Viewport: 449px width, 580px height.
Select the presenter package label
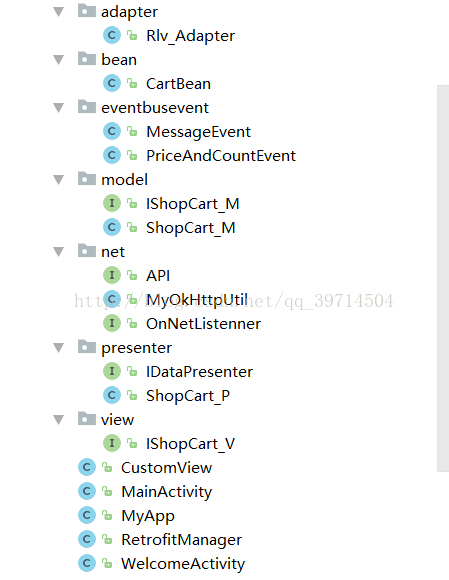(x=136, y=348)
